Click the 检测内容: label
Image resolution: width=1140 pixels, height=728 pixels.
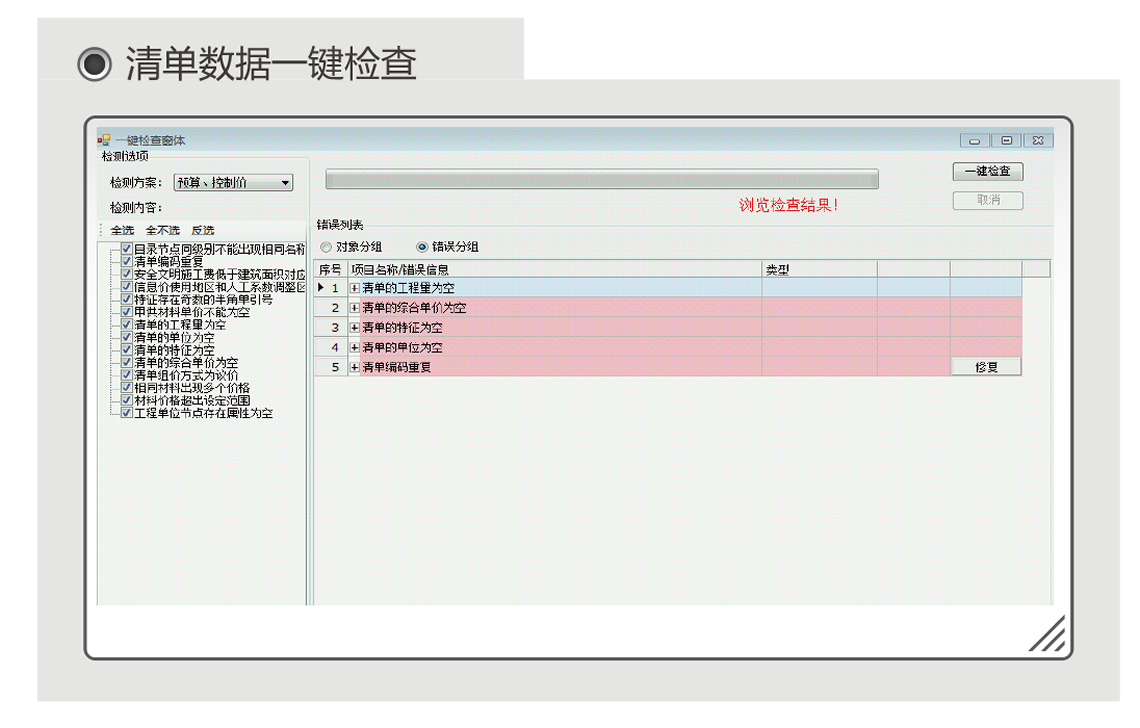point(136,208)
